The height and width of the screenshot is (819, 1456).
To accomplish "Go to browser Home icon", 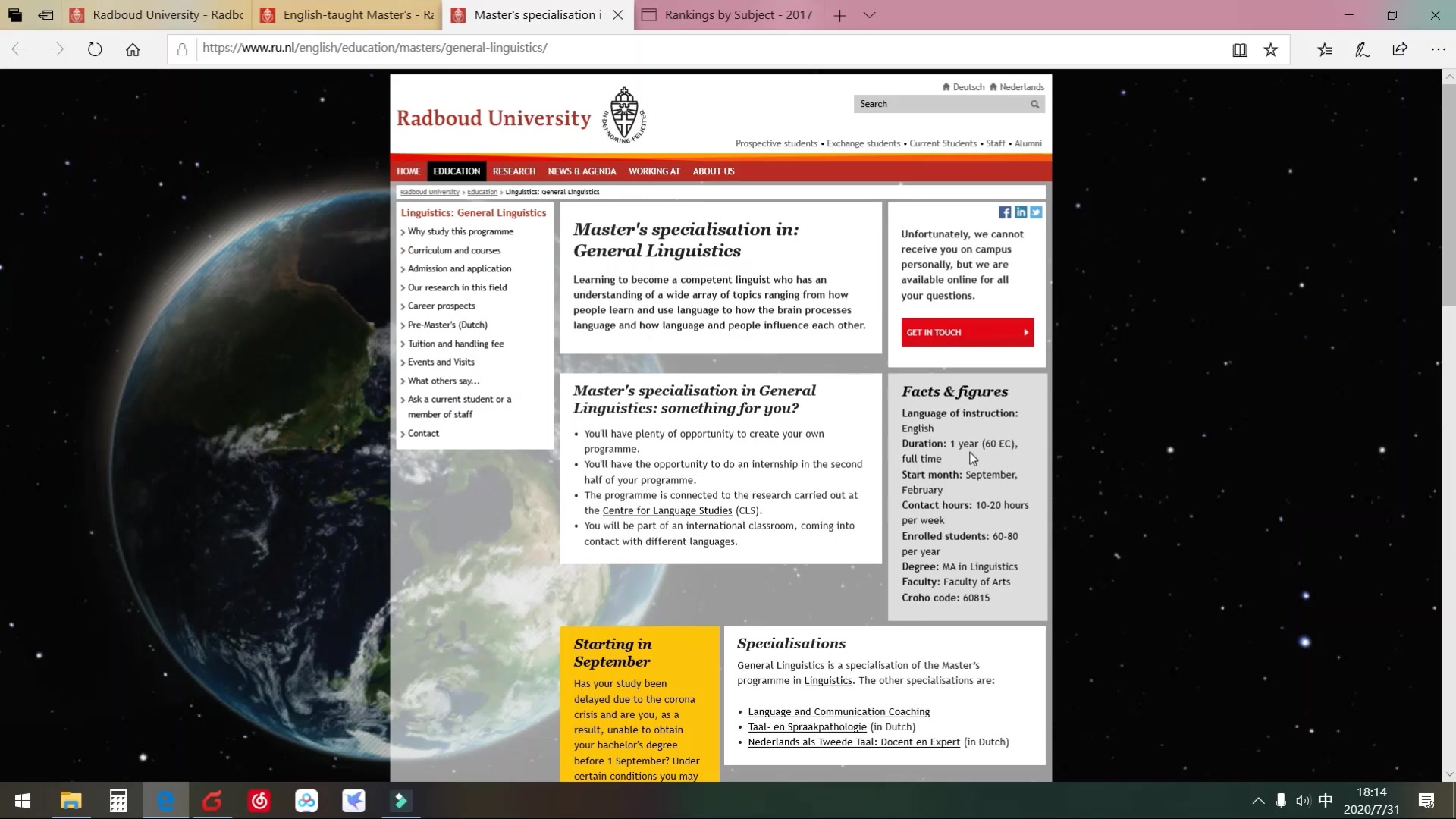I will click(133, 49).
